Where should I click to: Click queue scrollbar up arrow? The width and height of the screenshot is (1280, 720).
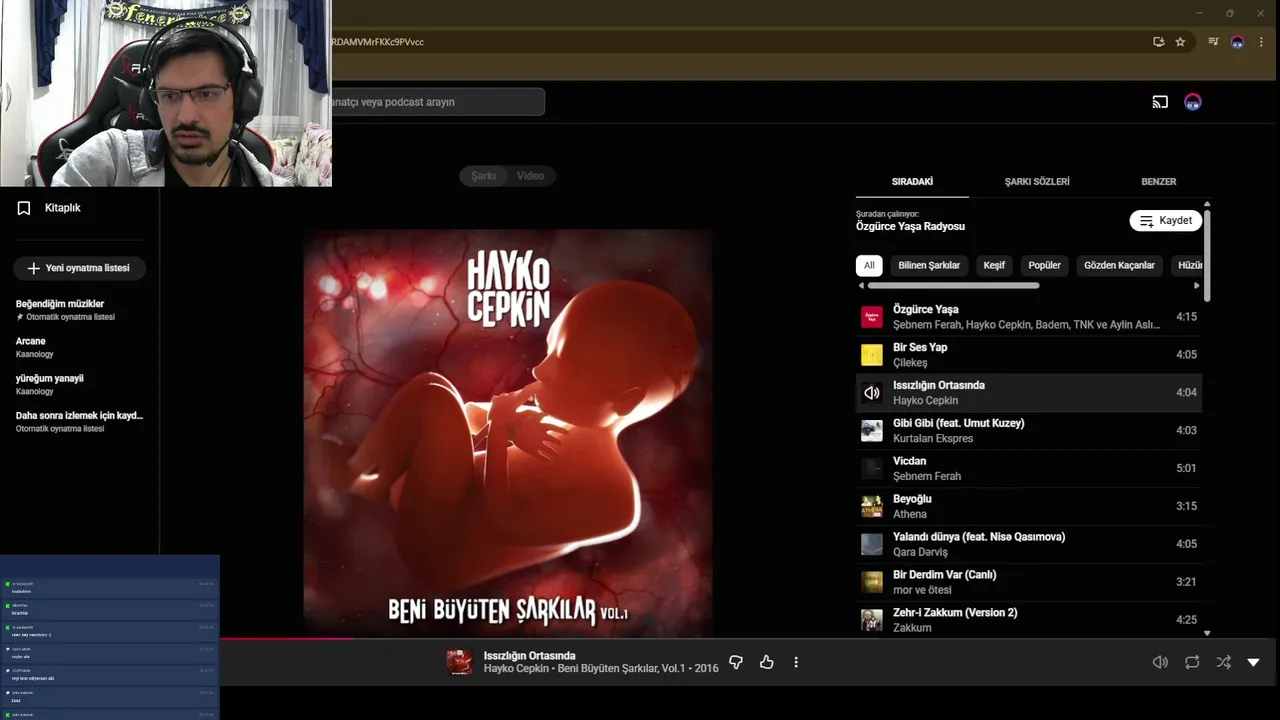coord(1207,204)
